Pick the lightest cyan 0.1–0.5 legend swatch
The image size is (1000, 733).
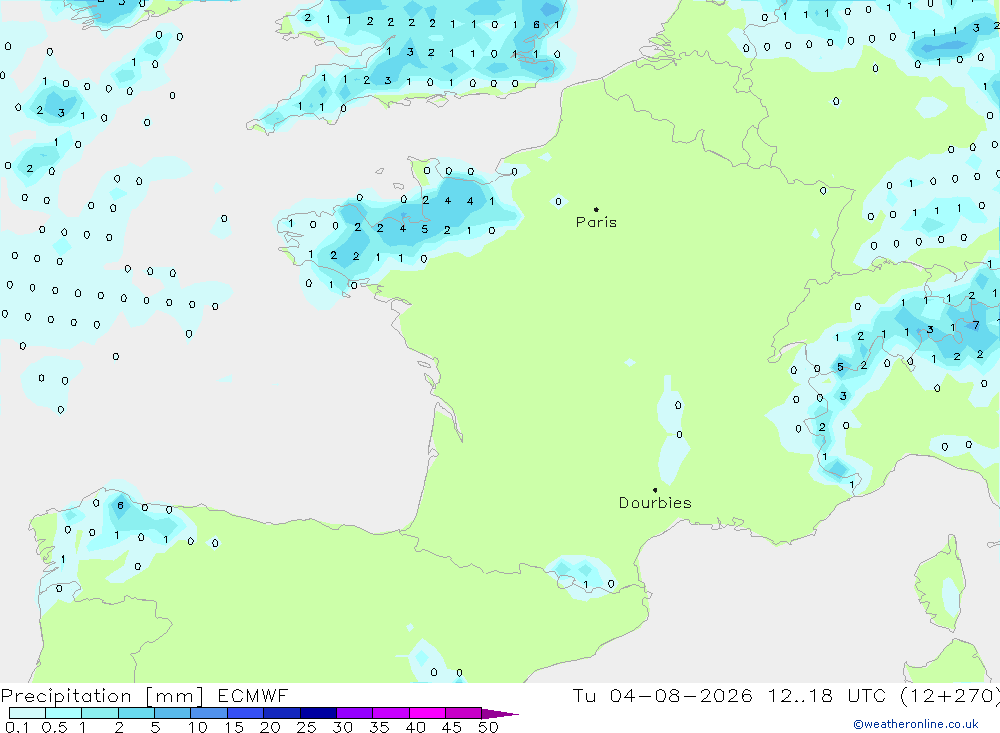point(27,713)
